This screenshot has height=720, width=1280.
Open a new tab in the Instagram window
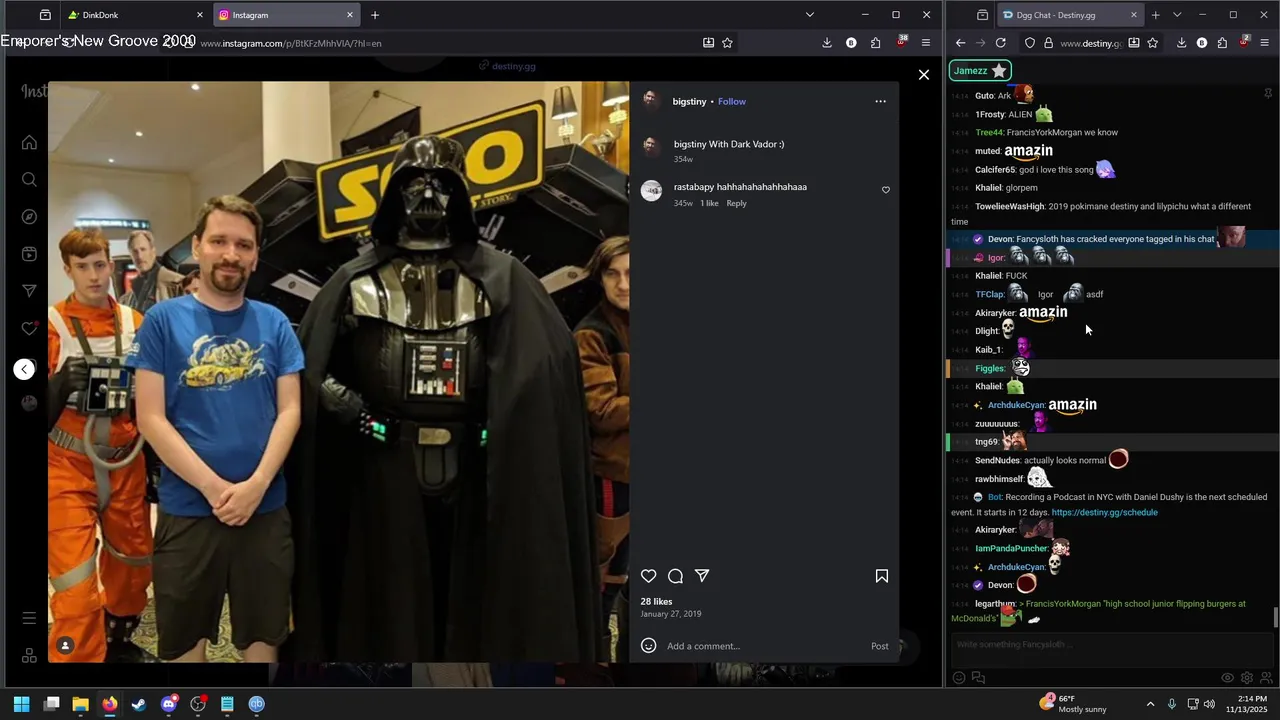pyautogui.click(x=375, y=15)
